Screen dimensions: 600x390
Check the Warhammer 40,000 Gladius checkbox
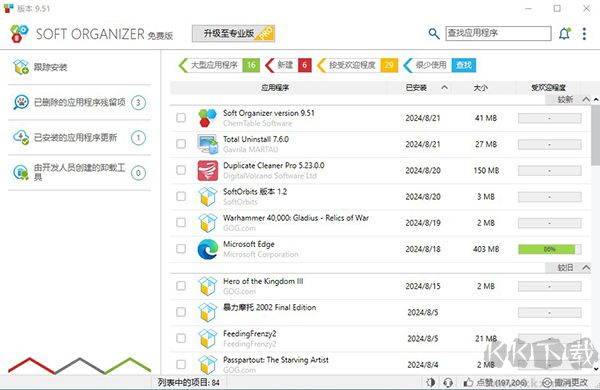181,223
